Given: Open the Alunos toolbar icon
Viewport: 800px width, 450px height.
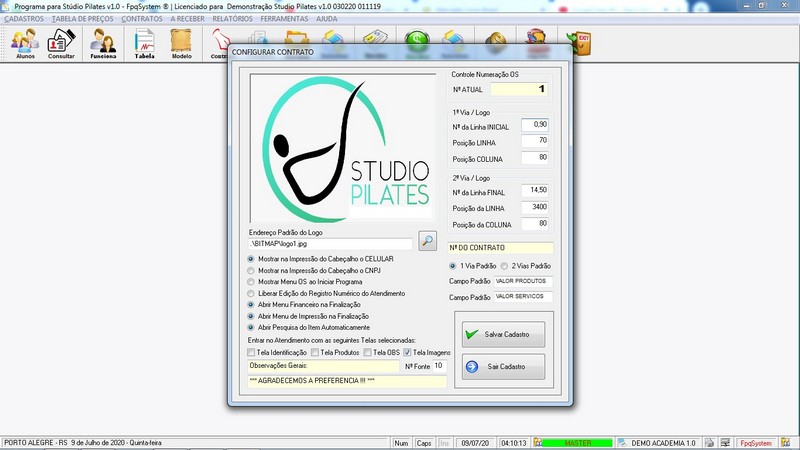Looking at the screenshot, I should [x=25, y=43].
